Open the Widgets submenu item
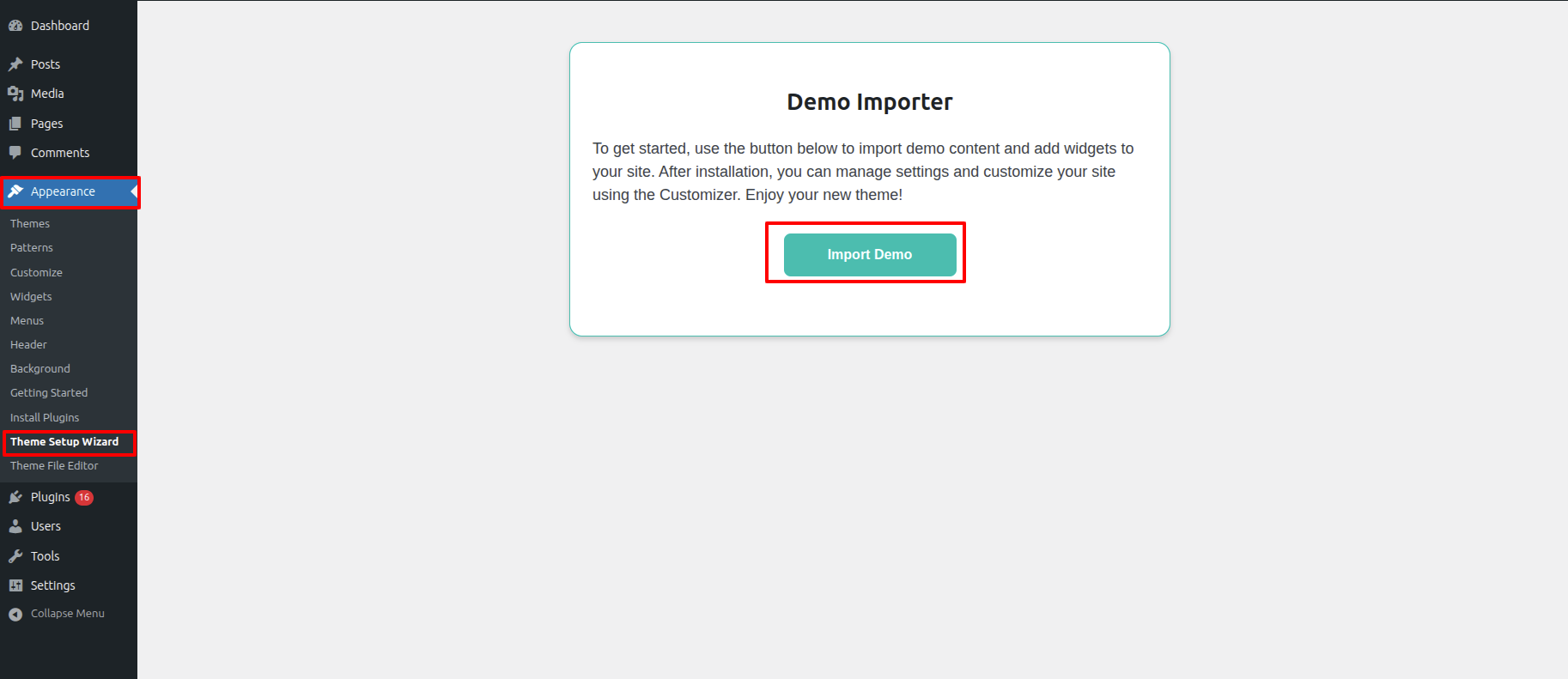 click(x=31, y=296)
